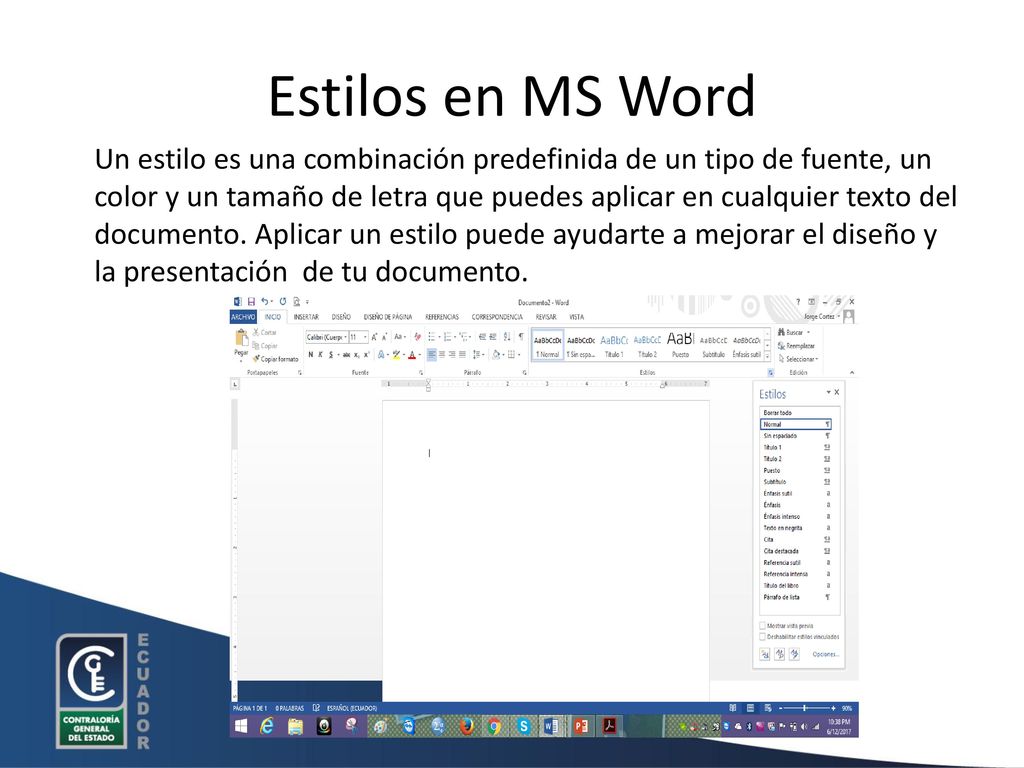Open the ARCHIVO tab
This screenshot has width=1024, height=768.
click(x=243, y=317)
